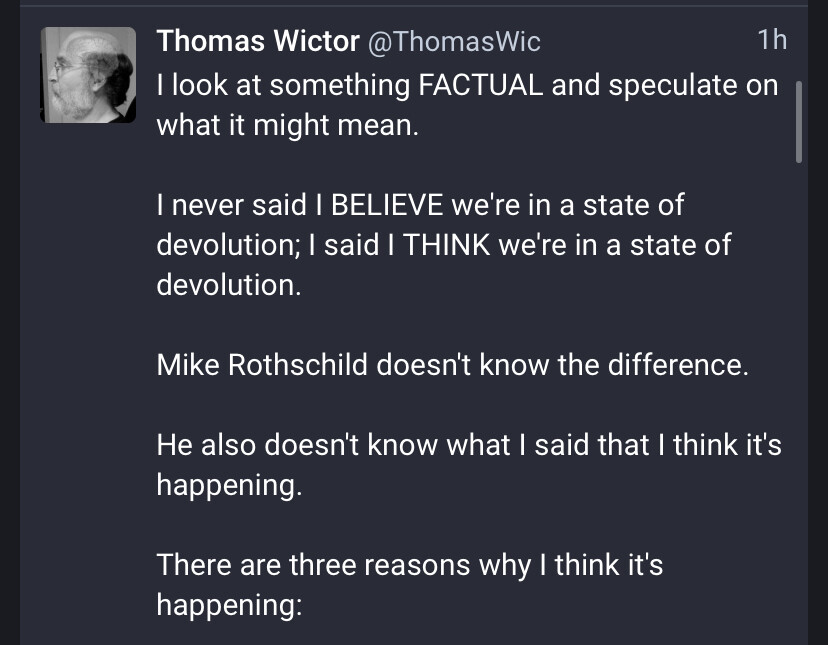Click the vertical scrollbar thumb
Viewport: 828px width, 645px height.
click(x=798, y=121)
